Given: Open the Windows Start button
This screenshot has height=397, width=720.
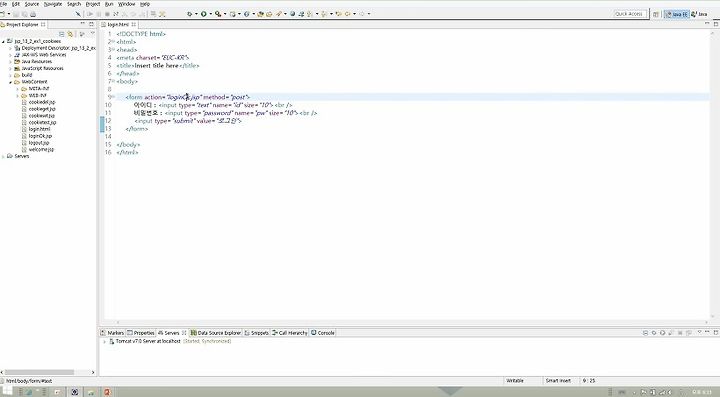Looking at the screenshot, I should tap(7, 391).
